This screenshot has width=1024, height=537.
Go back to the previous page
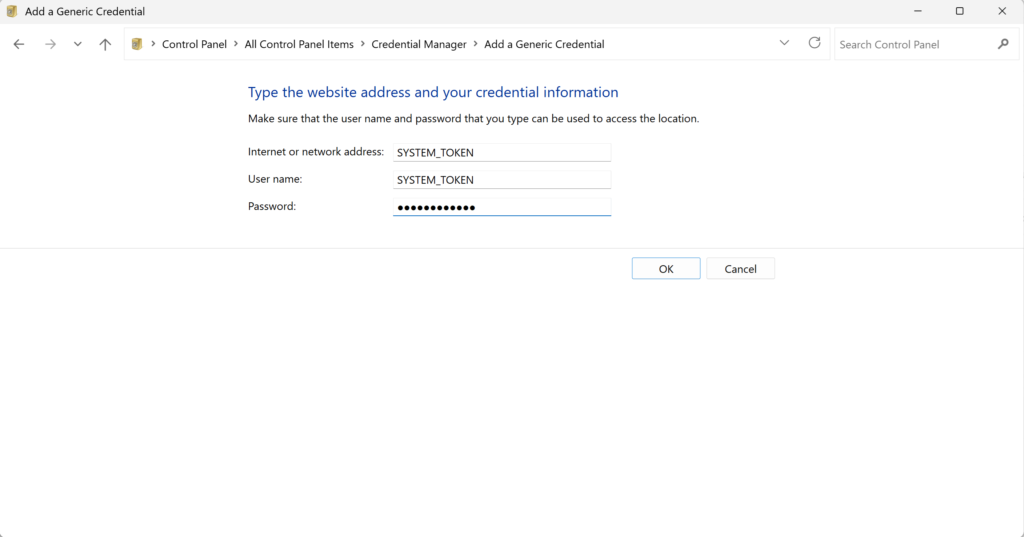coord(19,45)
